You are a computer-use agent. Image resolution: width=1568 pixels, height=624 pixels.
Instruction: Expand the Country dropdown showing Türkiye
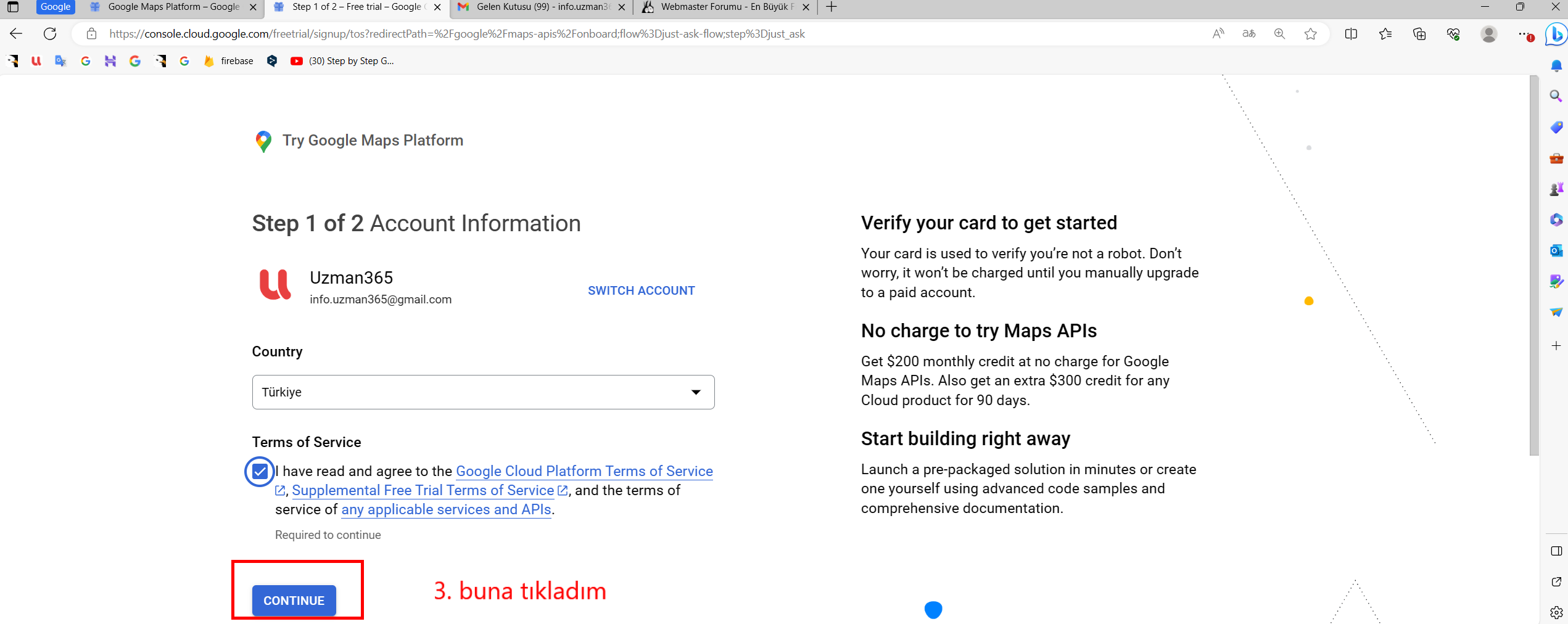click(x=483, y=392)
